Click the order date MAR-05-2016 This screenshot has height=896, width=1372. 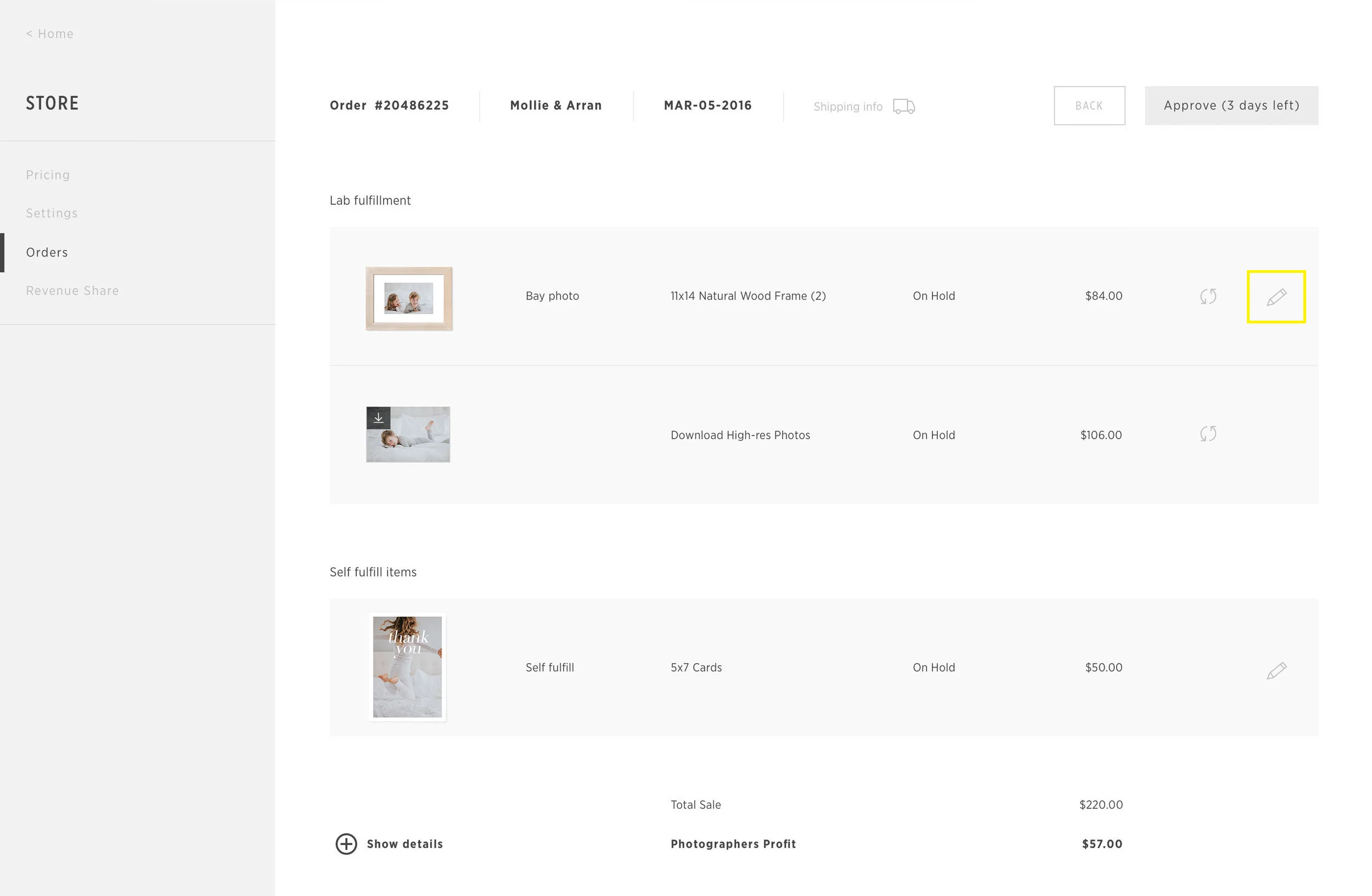[708, 105]
